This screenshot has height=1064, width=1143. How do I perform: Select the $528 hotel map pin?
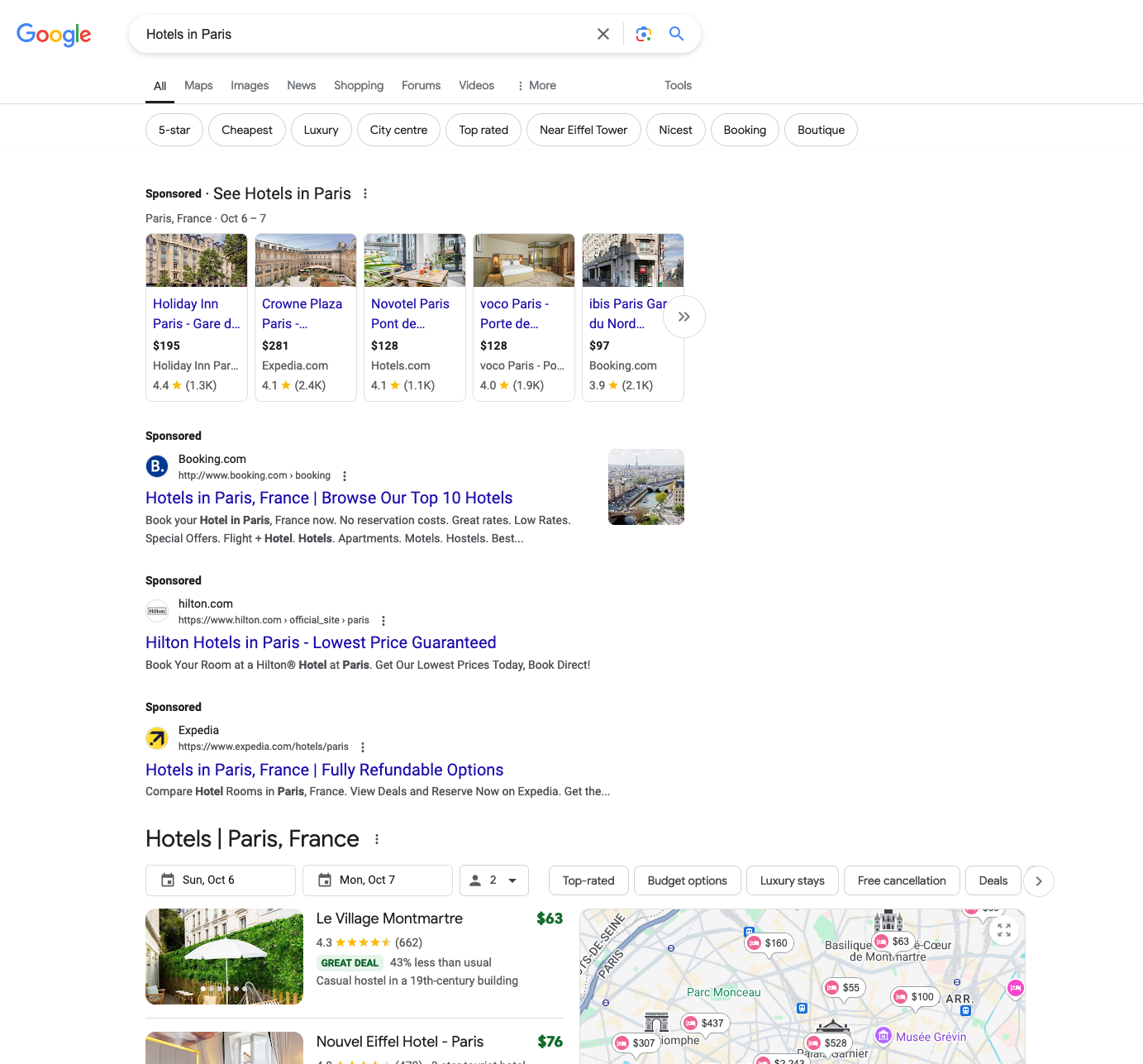pos(828,1043)
